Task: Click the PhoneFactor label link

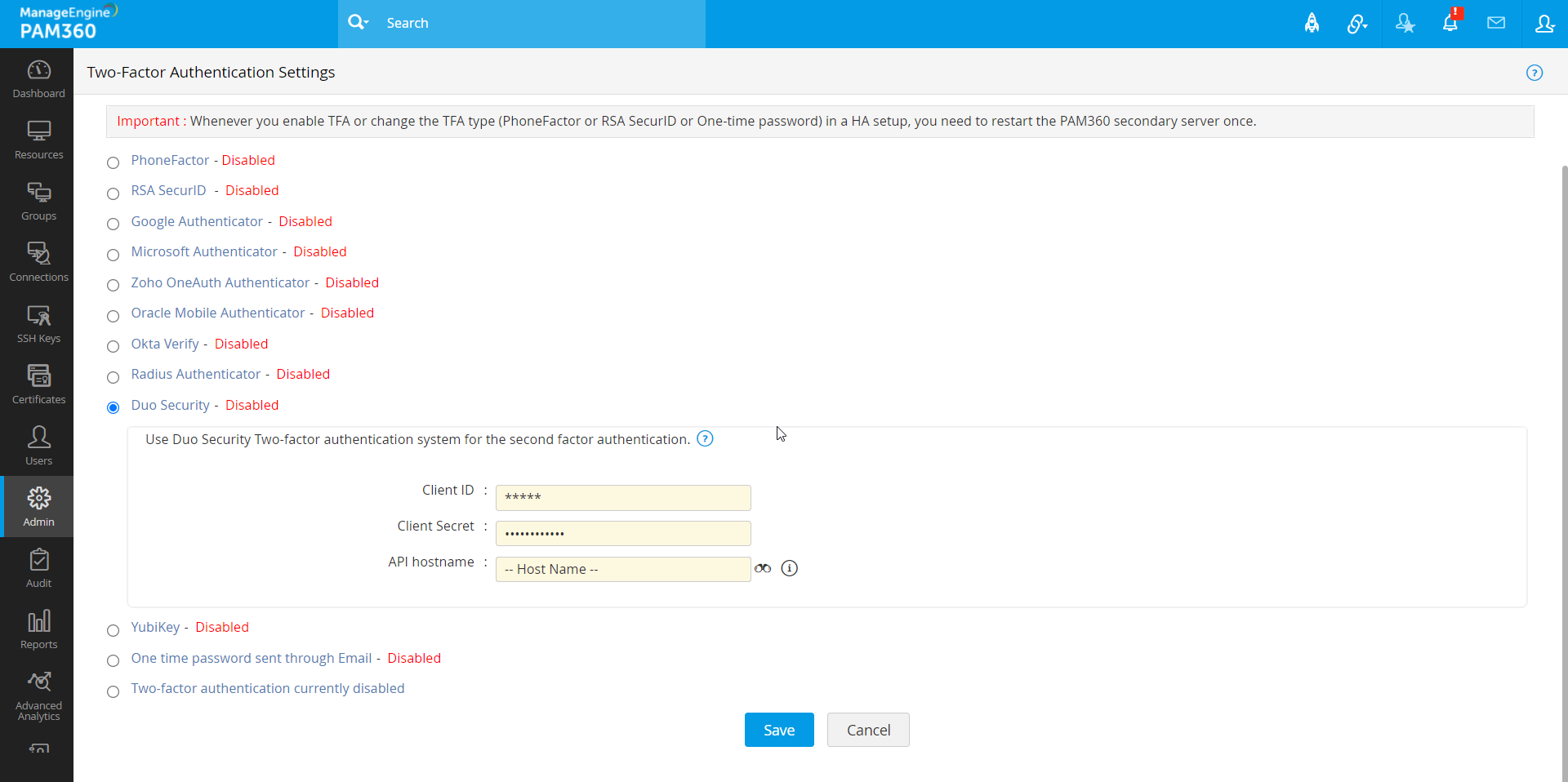Action: click(x=170, y=160)
